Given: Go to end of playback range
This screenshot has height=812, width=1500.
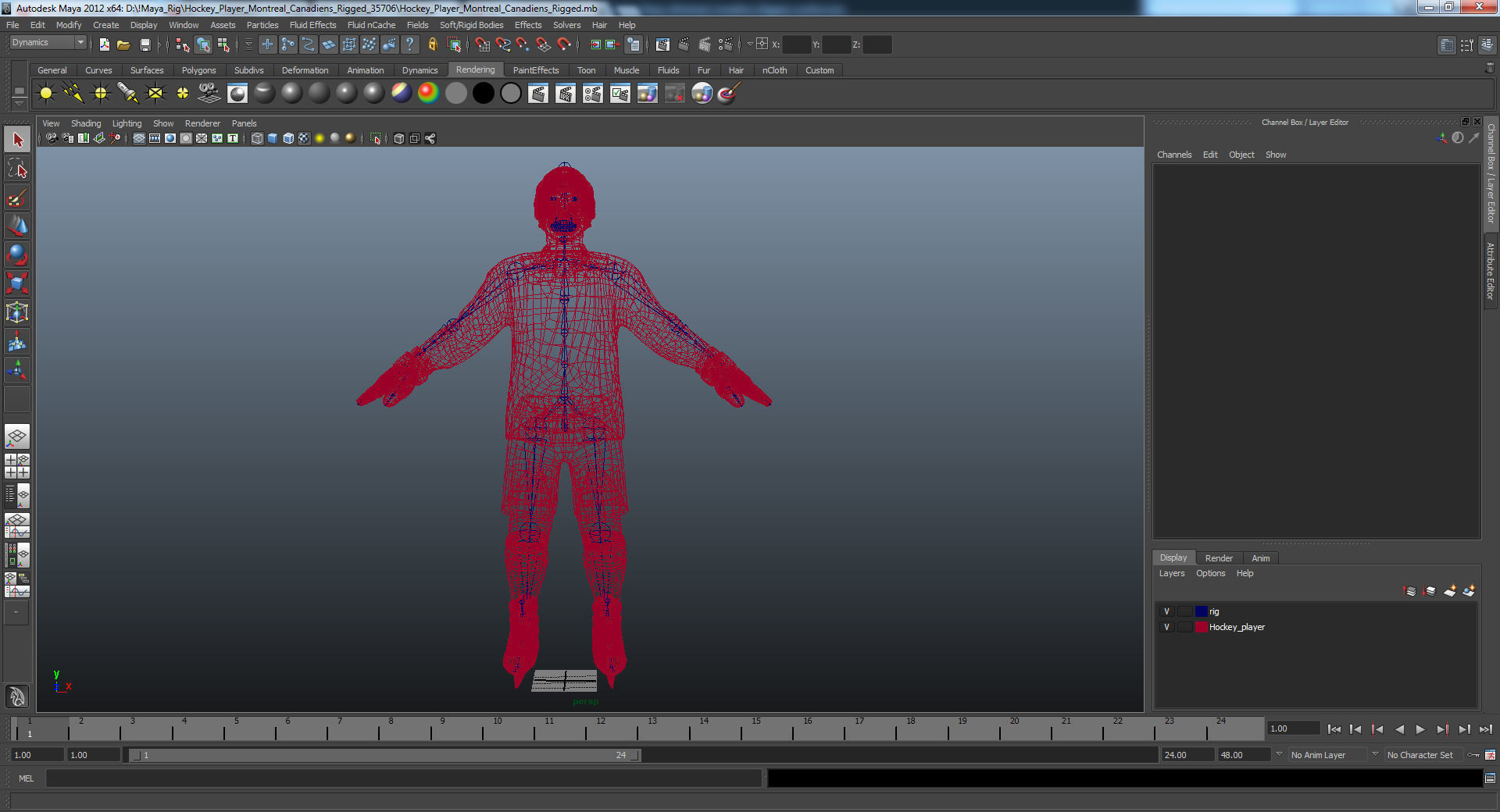Looking at the screenshot, I should tap(1485, 729).
